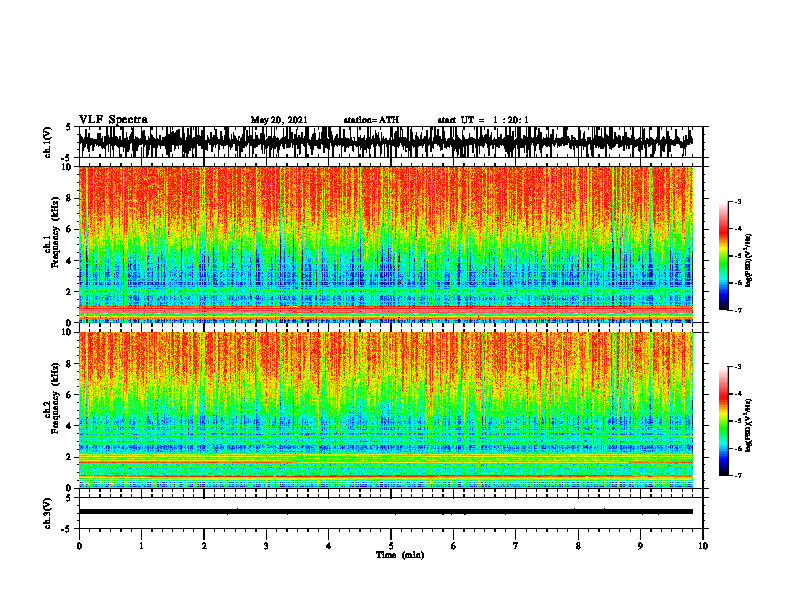Click time axis tick label "9"
This screenshot has width=792, height=612.
tap(640, 546)
